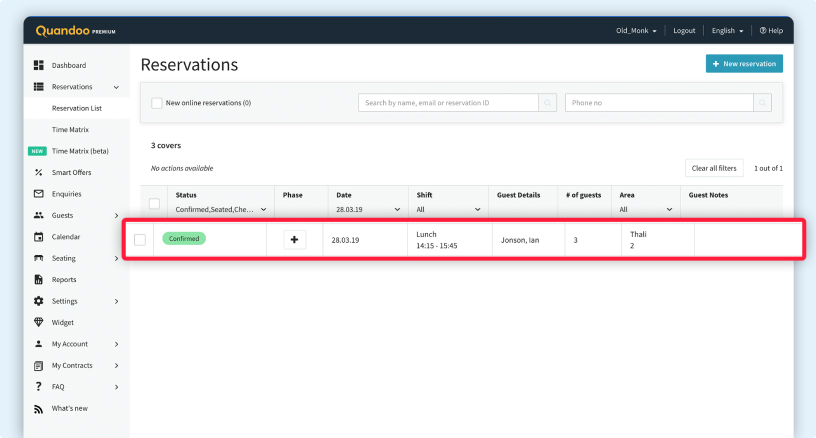The height and width of the screenshot is (438, 816).
Task: Click the Enquiries envelope icon
Action: click(x=38, y=194)
